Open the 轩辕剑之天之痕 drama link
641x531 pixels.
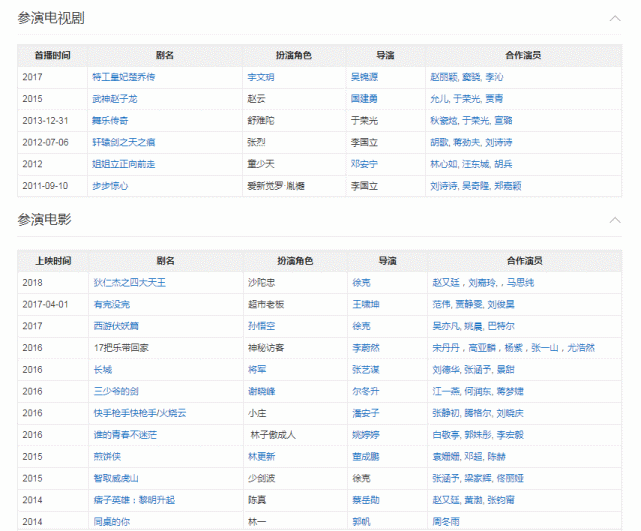123,142
